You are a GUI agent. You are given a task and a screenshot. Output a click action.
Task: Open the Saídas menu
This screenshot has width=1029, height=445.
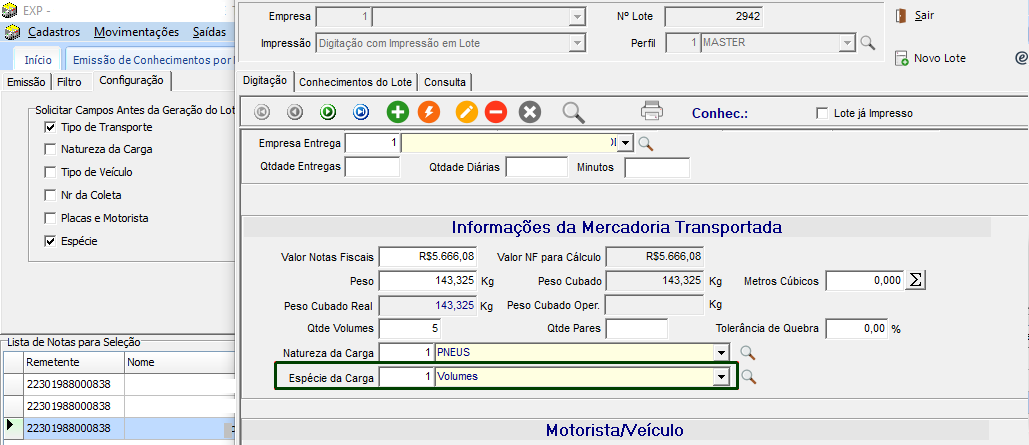[x=209, y=32]
